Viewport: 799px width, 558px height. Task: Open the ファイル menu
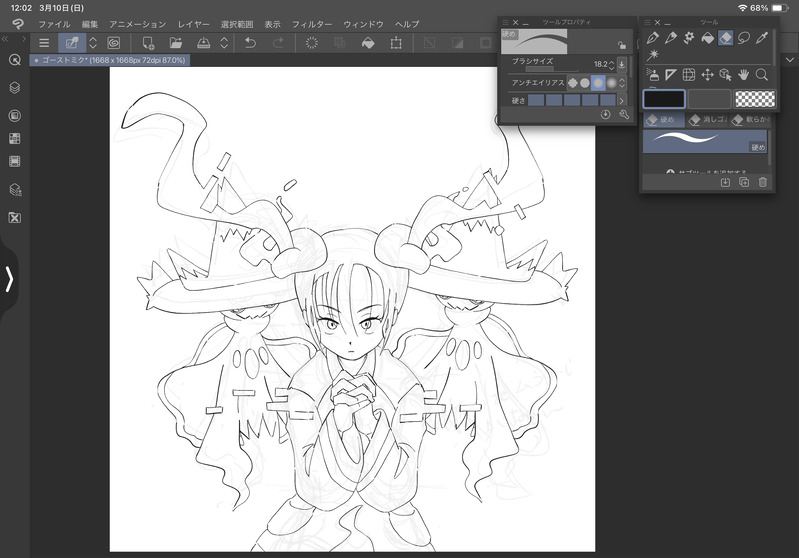click(x=55, y=24)
